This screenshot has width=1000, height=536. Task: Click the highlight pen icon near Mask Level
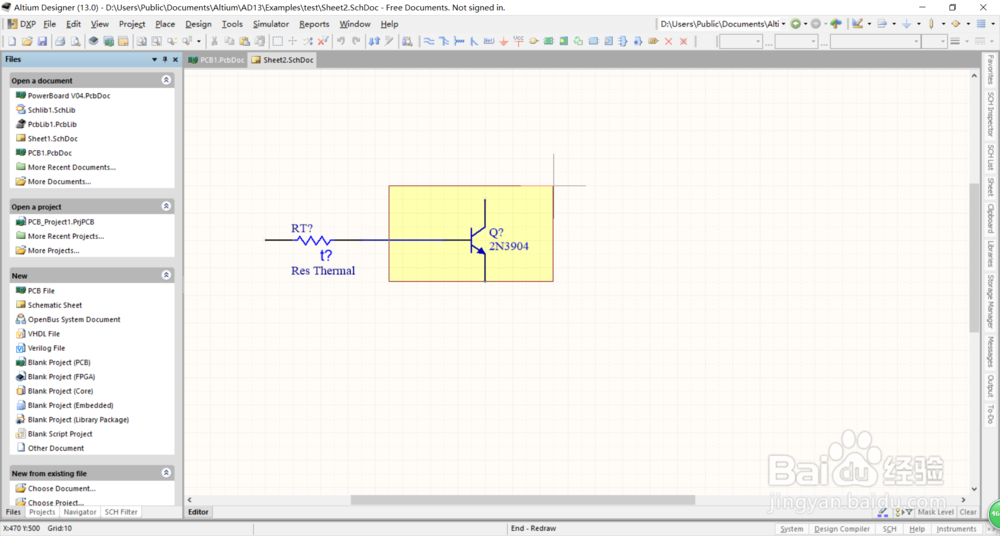pyautogui.click(x=883, y=512)
